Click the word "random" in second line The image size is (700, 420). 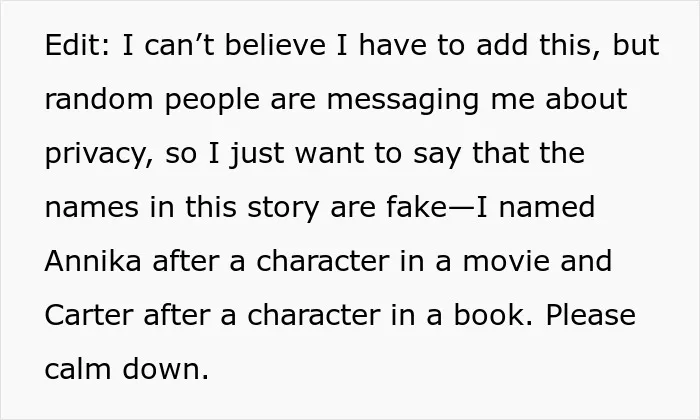coord(99,99)
